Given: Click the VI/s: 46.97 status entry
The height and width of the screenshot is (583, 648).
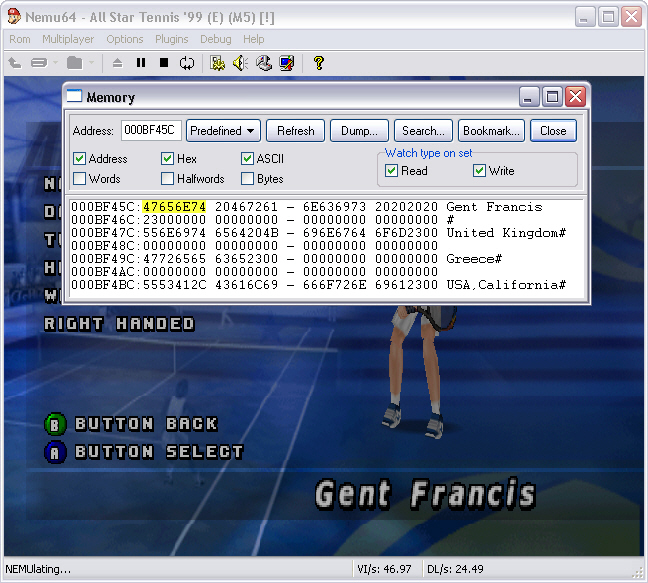Looking at the screenshot, I should point(384,569).
